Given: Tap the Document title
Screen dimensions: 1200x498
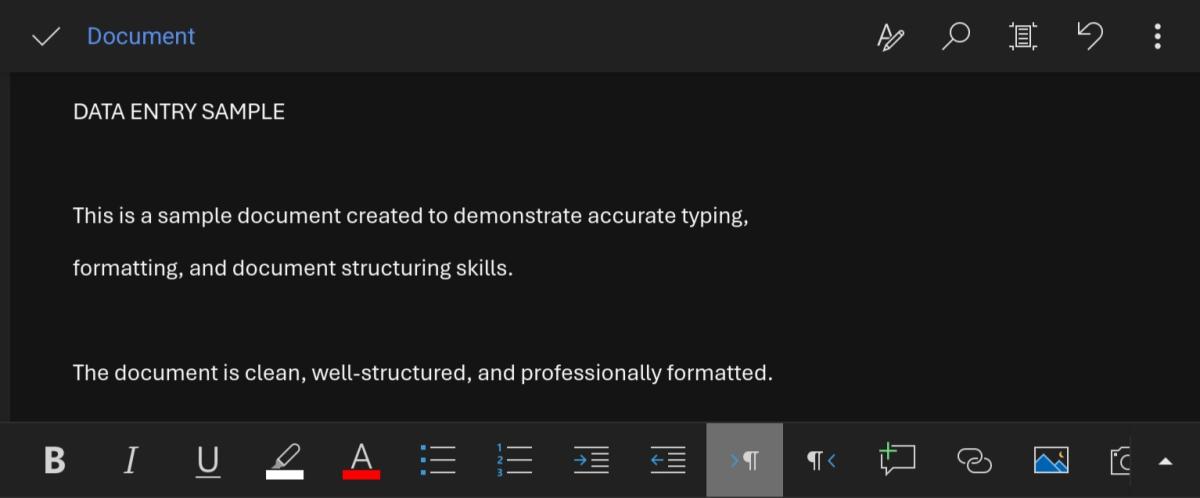Looking at the screenshot, I should 141,37.
